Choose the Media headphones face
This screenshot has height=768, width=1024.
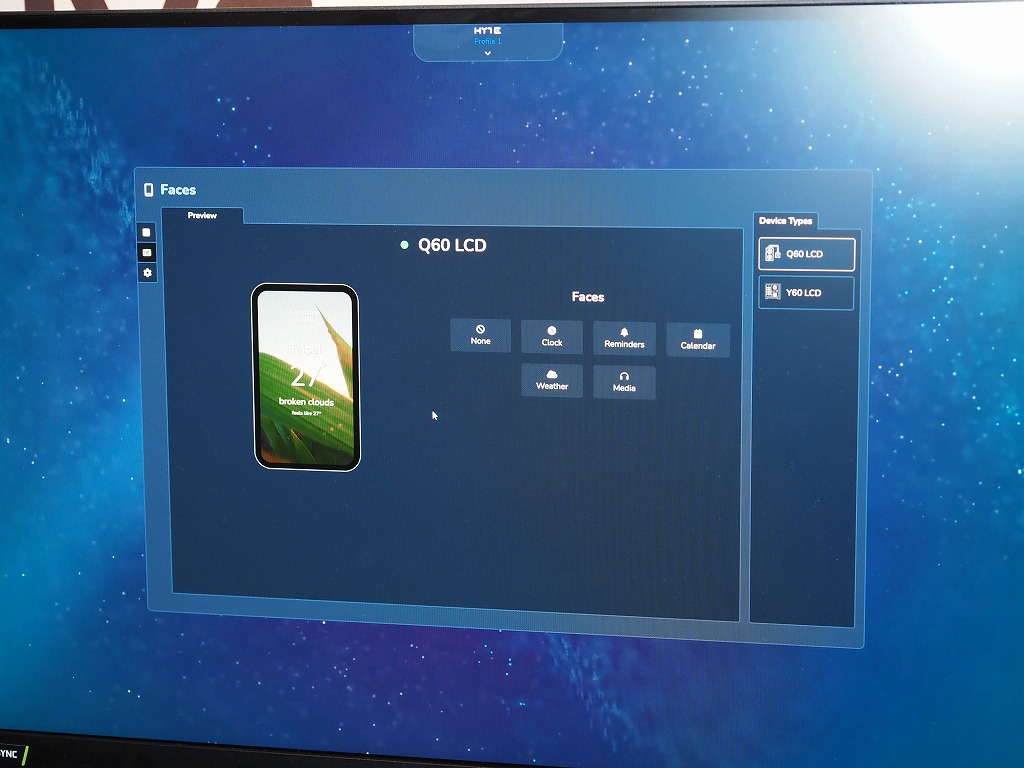(x=624, y=381)
